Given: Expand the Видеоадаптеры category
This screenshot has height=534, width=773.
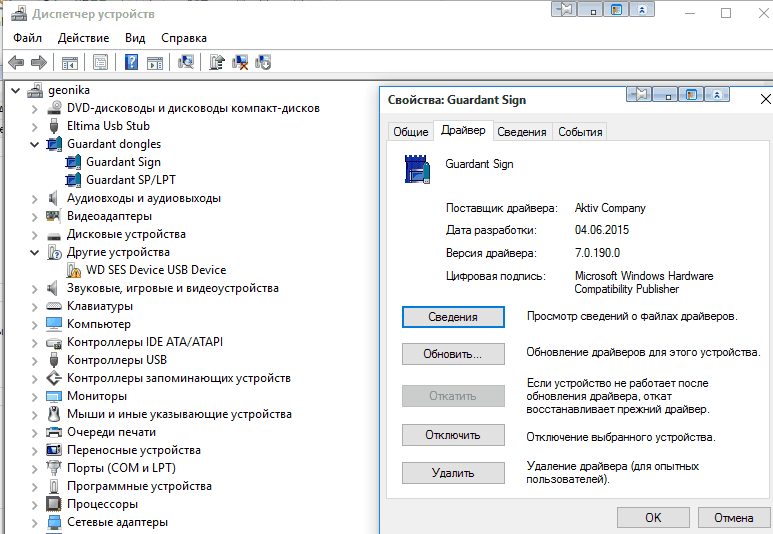Looking at the screenshot, I should (35, 216).
